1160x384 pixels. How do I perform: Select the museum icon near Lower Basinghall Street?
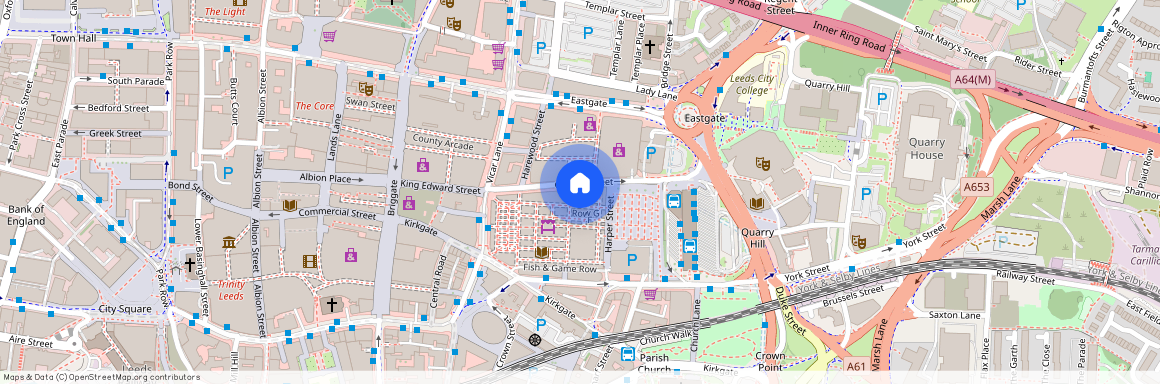(229, 242)
